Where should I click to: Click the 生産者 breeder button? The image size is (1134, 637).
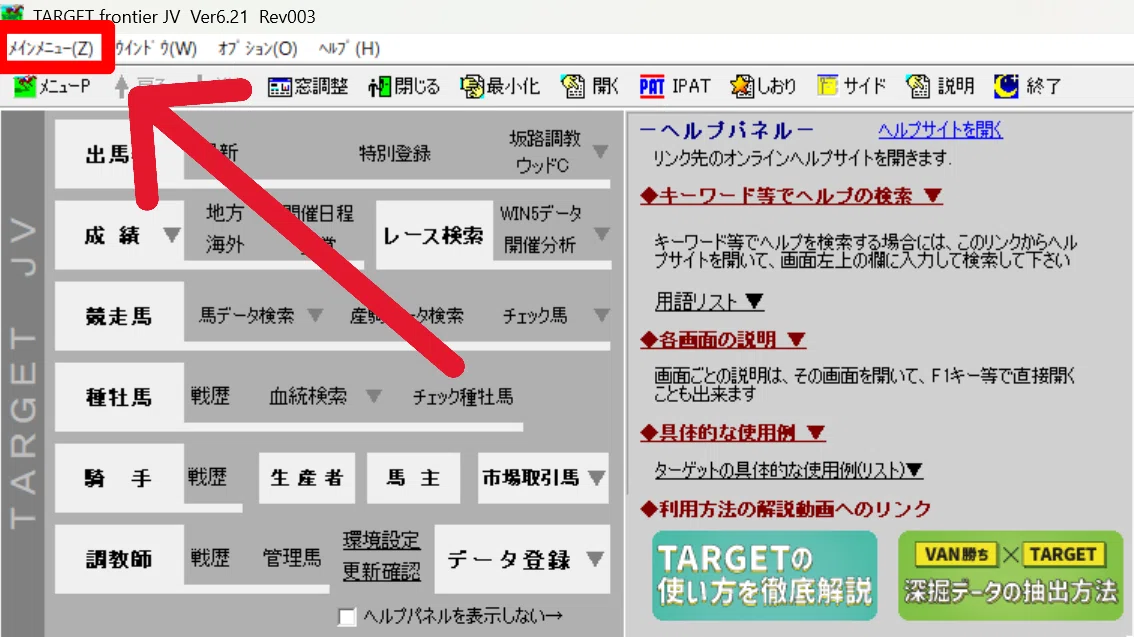click(307, 478)
